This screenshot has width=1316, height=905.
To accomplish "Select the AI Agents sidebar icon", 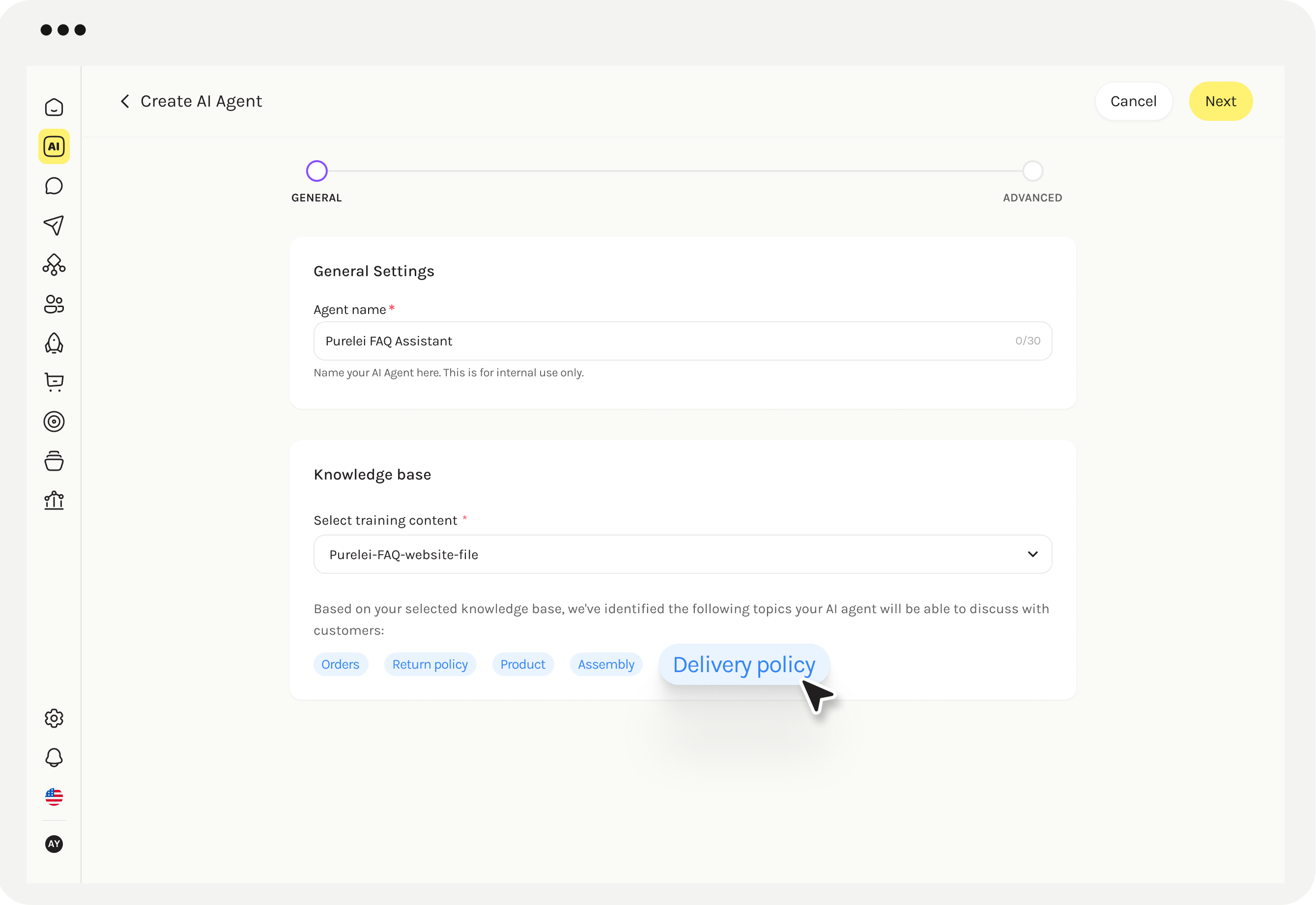I will click(54, 146).
